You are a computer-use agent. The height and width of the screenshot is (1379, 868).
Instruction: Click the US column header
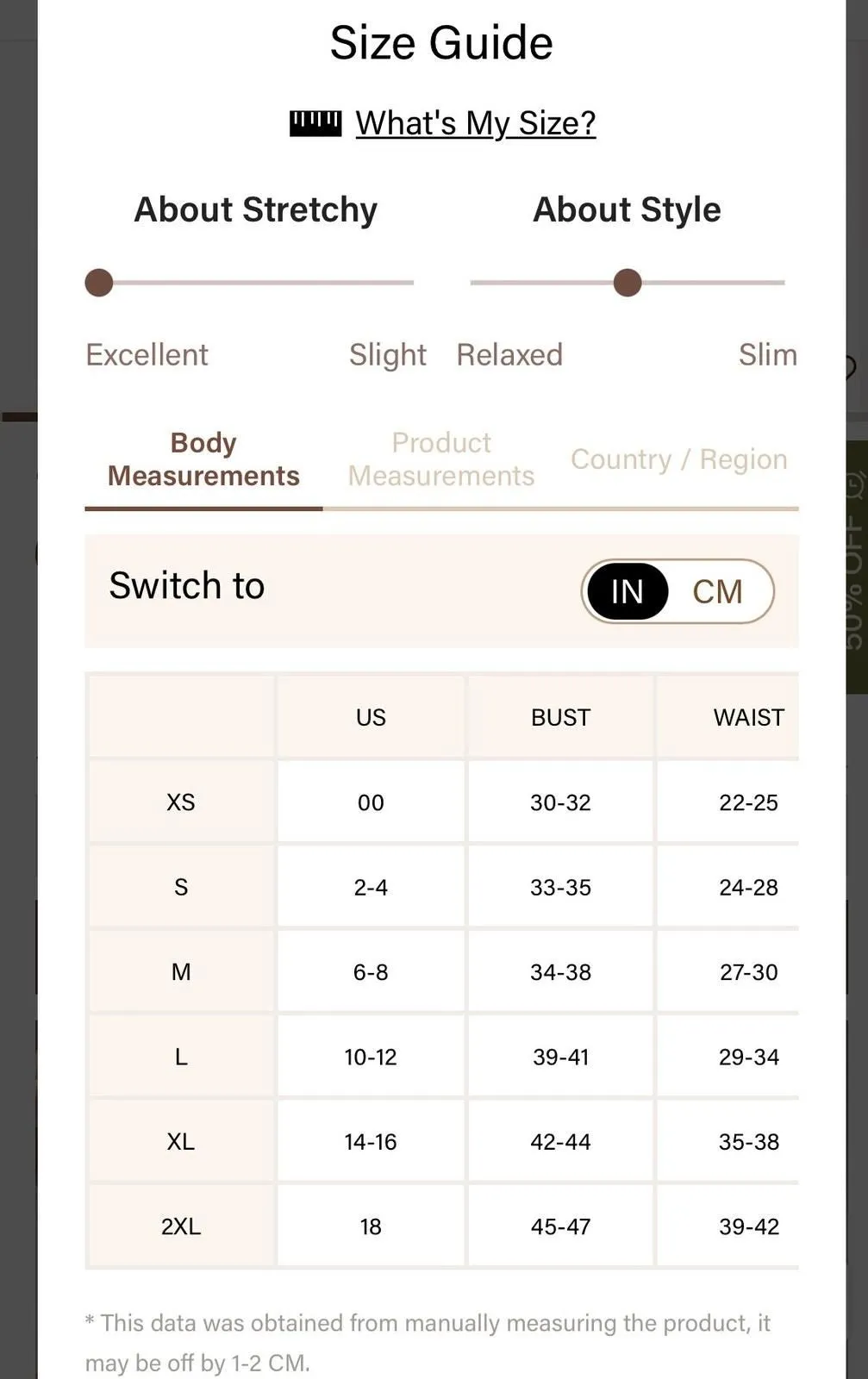pyautogui.click(x=371, y=718)
